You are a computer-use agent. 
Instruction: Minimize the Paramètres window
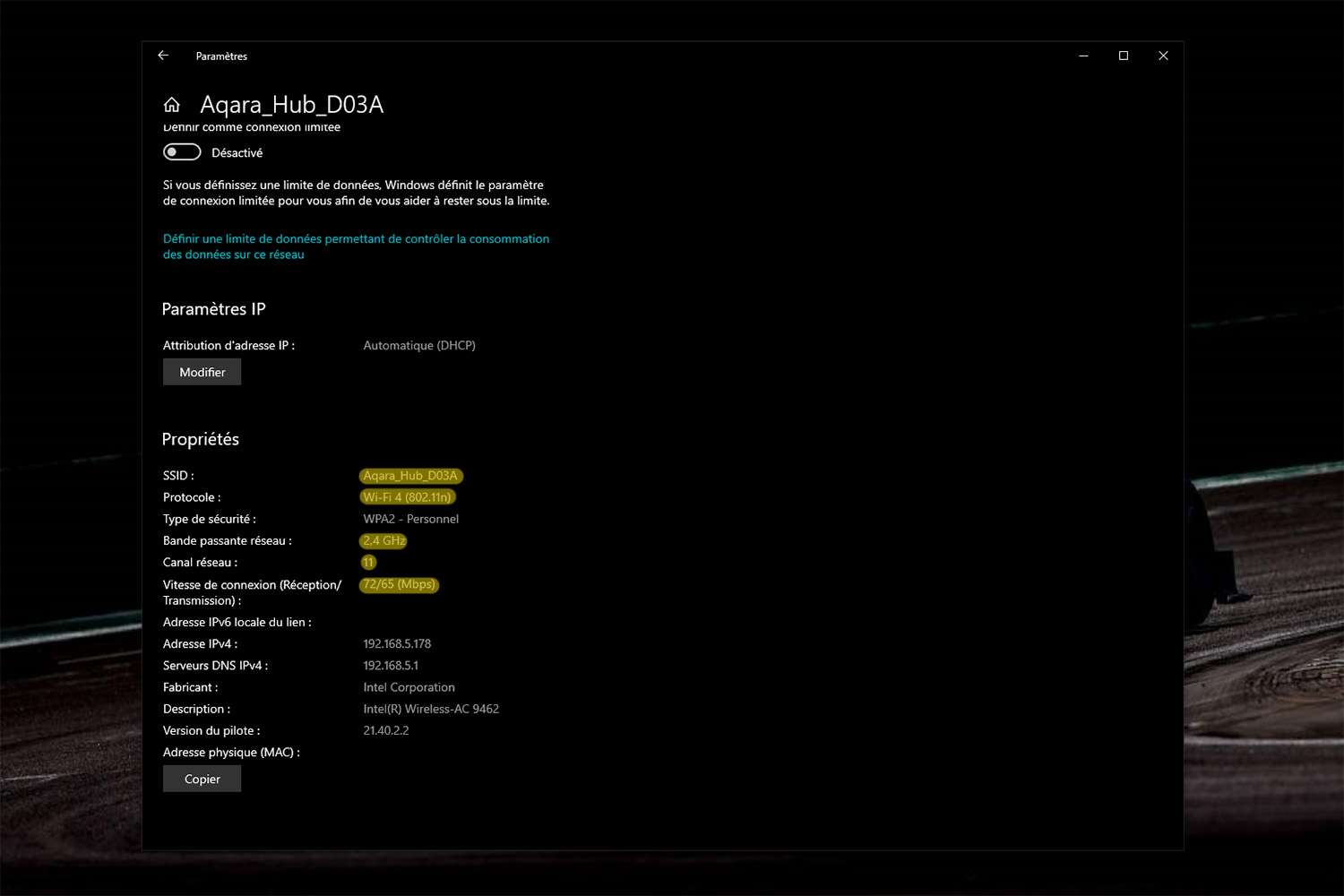pyautogui.click(x=1083, y=56)
